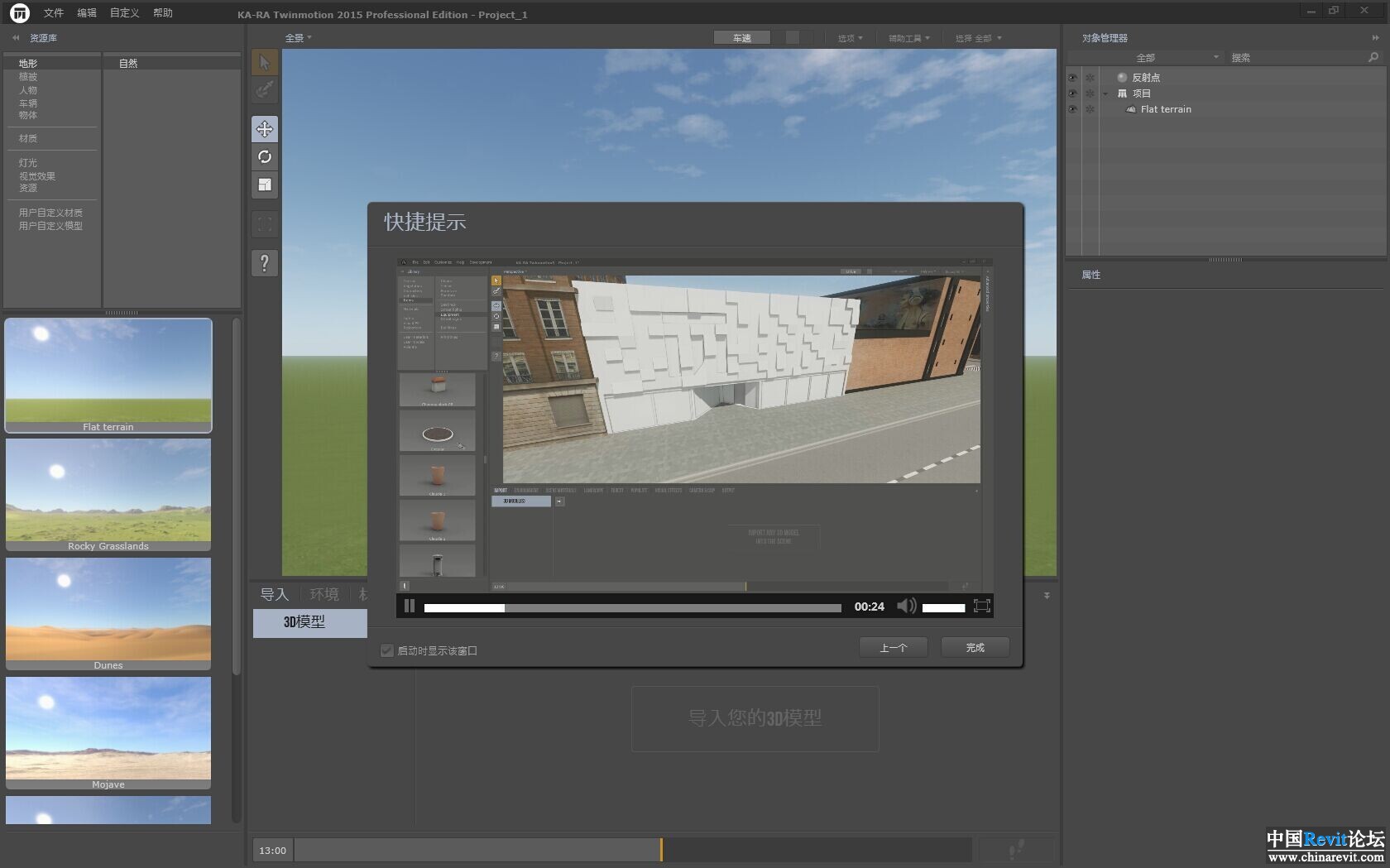Viewport: 1390px width, 868px height.
Task: Open the 选项 options dropdown
Action: [850, 38]
